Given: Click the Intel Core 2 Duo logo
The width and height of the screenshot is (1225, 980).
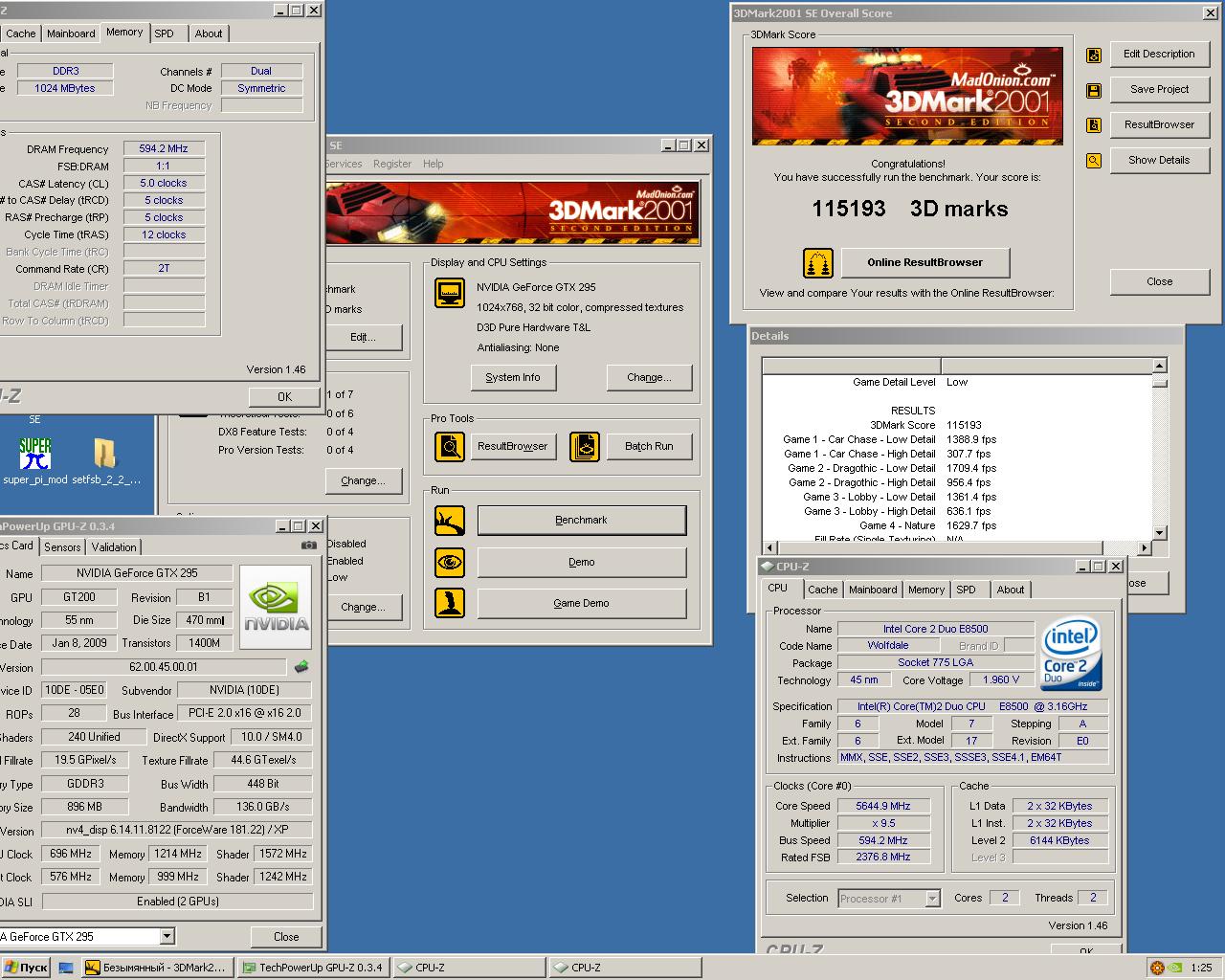Looking at the screenshot, I should (x=1071, y=654).
